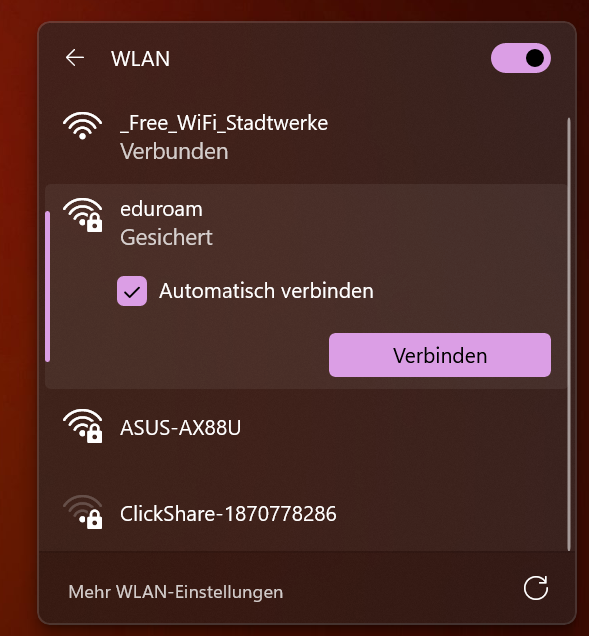Click the _Free_WiFi_Stadtwerke signal icon
Image resolution: width=589 pixels, height=636 pixels.
82,125
